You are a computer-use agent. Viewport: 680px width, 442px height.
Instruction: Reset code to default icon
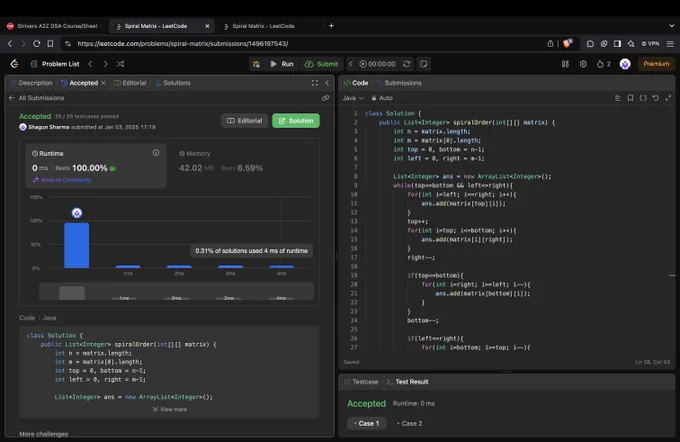(x=656, y=98)
